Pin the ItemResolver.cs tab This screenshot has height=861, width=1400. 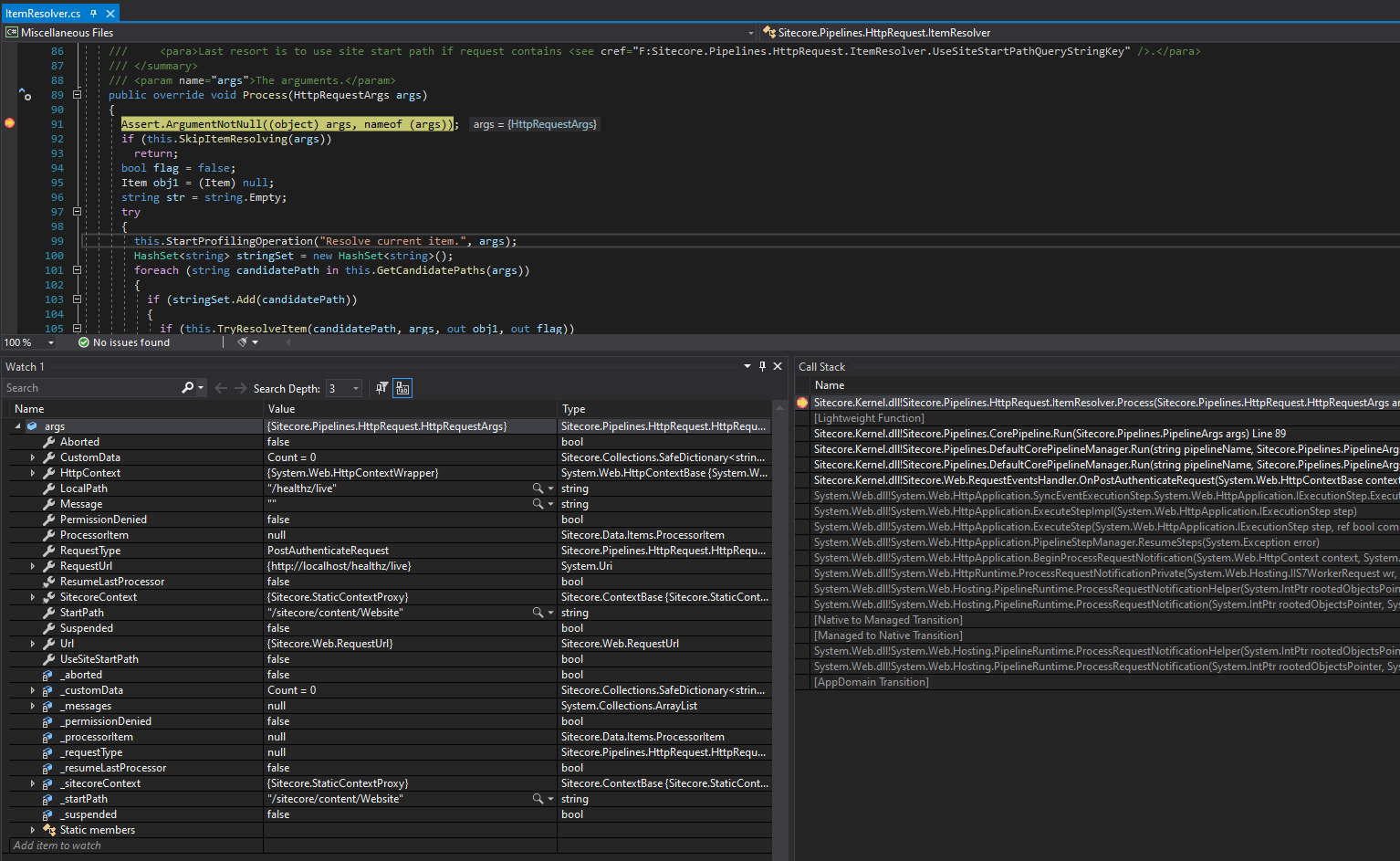(93, 14)
